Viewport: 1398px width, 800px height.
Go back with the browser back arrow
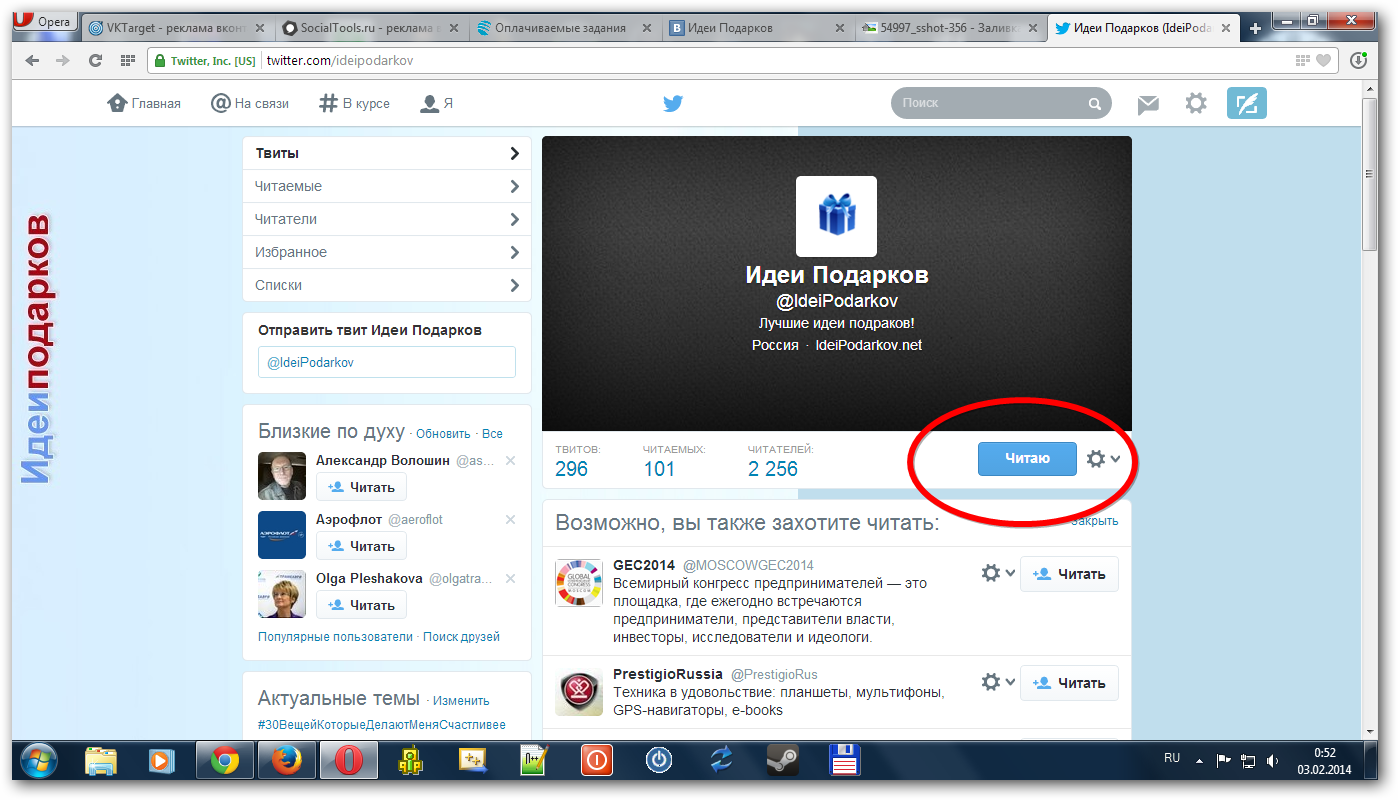pos(33,60)
